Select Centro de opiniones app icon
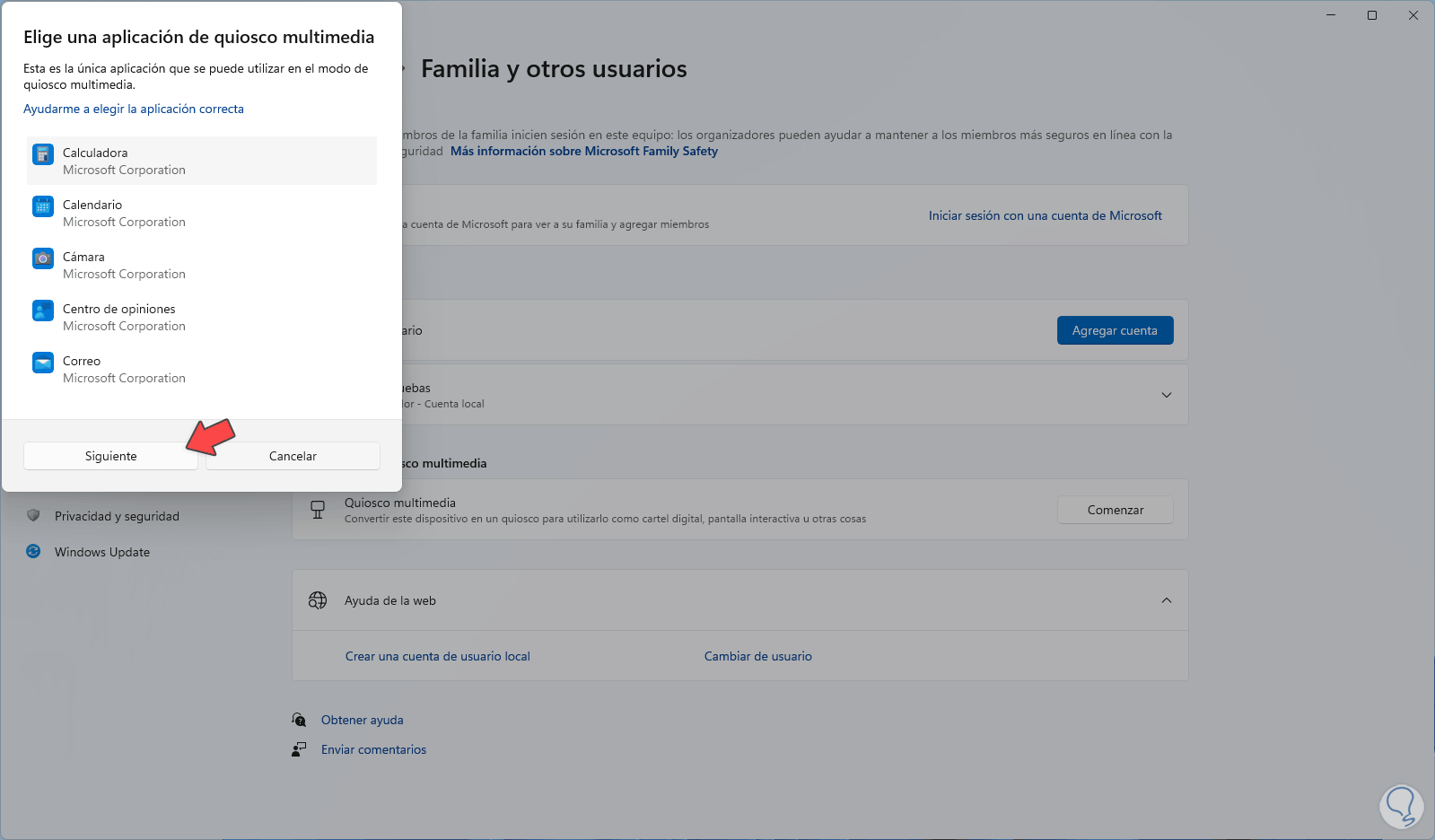This screenshot has width=1435, height=840. tap(43, 311)
